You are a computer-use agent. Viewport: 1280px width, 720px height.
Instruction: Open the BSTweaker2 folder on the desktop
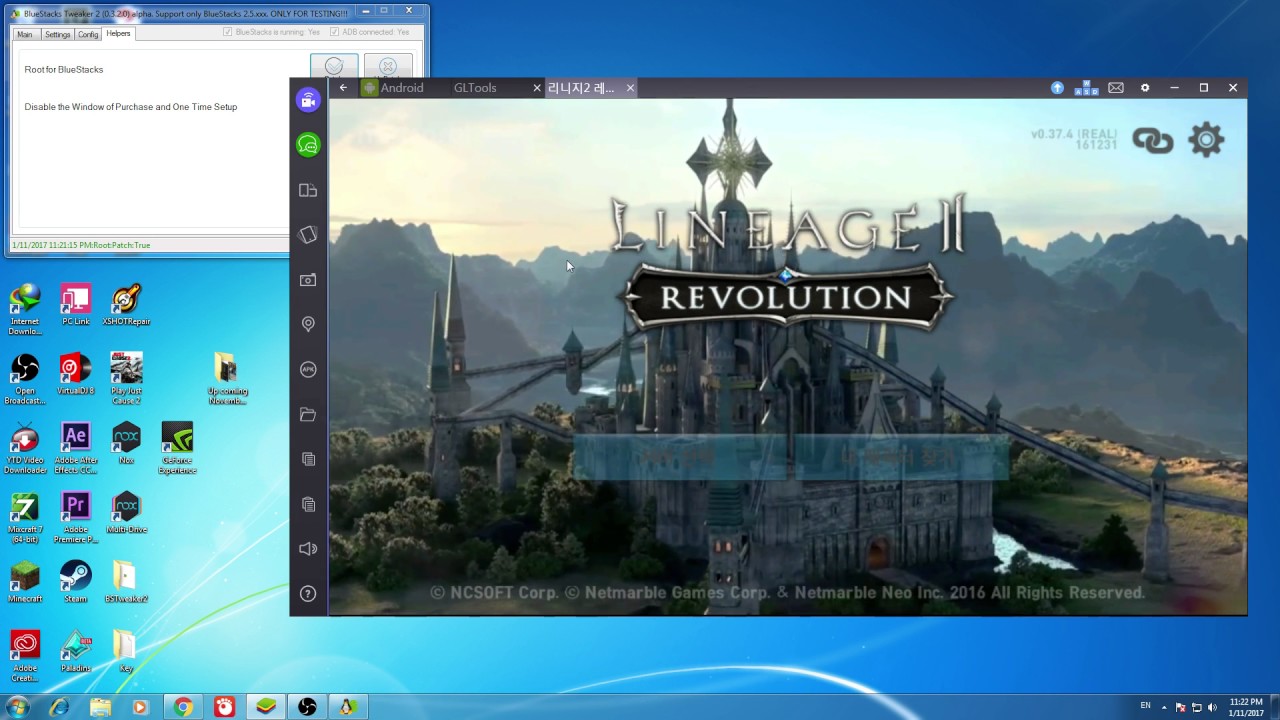click(126, 581)
